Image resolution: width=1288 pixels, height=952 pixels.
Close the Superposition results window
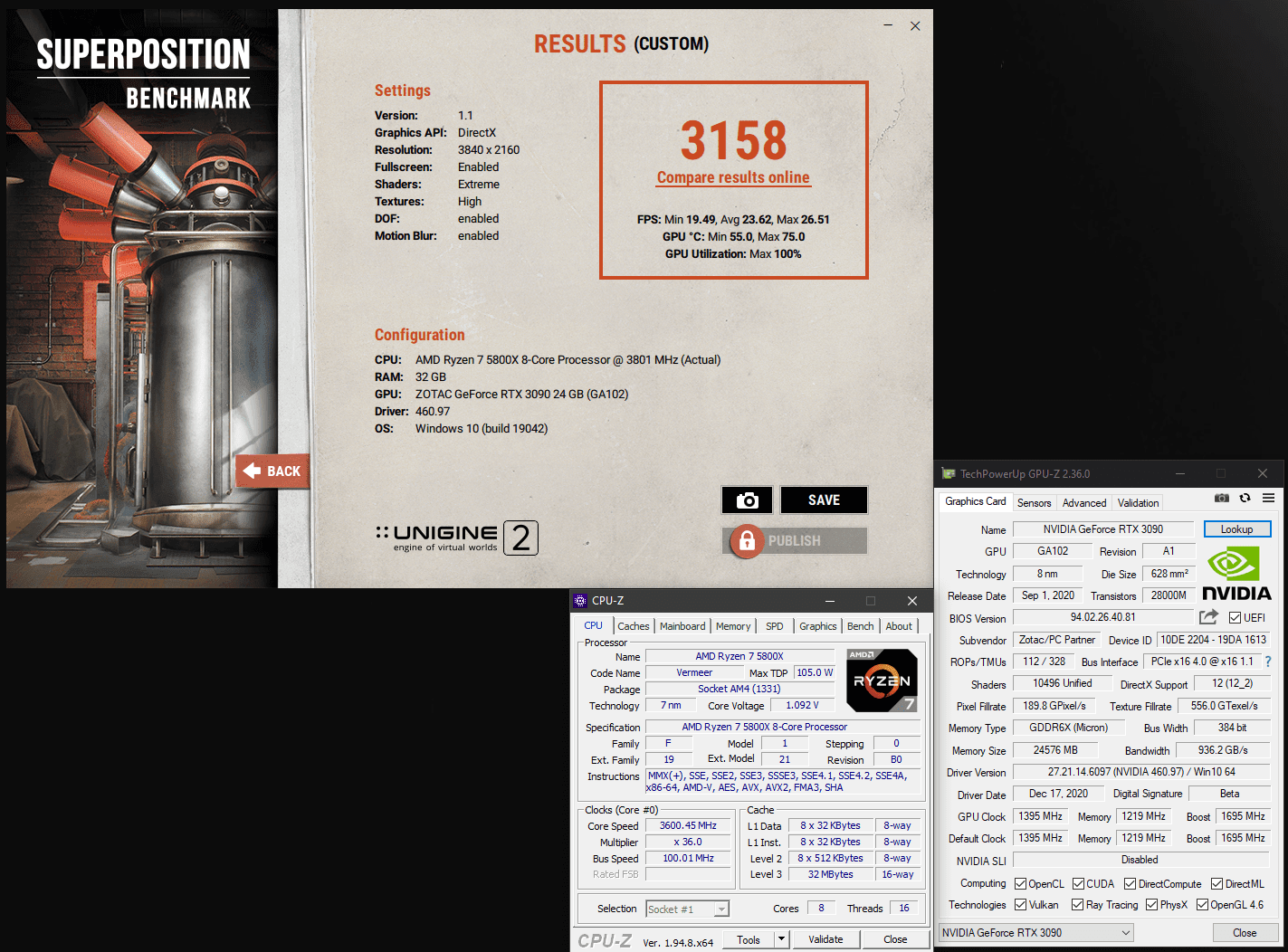coord(915,26)
